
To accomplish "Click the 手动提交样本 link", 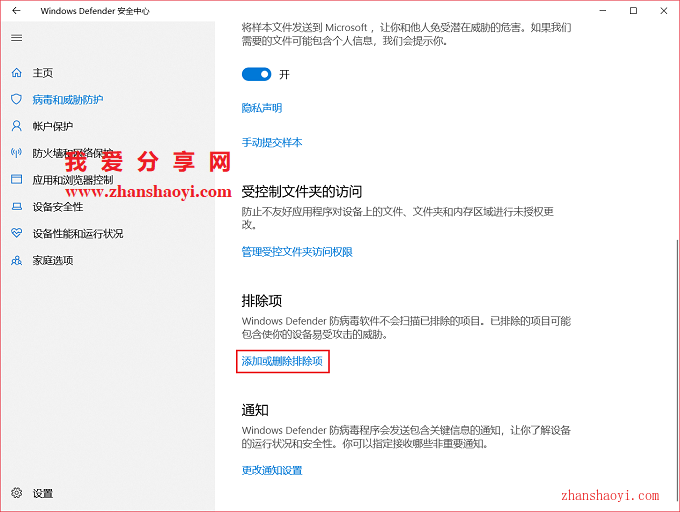I will coord(272,143).
